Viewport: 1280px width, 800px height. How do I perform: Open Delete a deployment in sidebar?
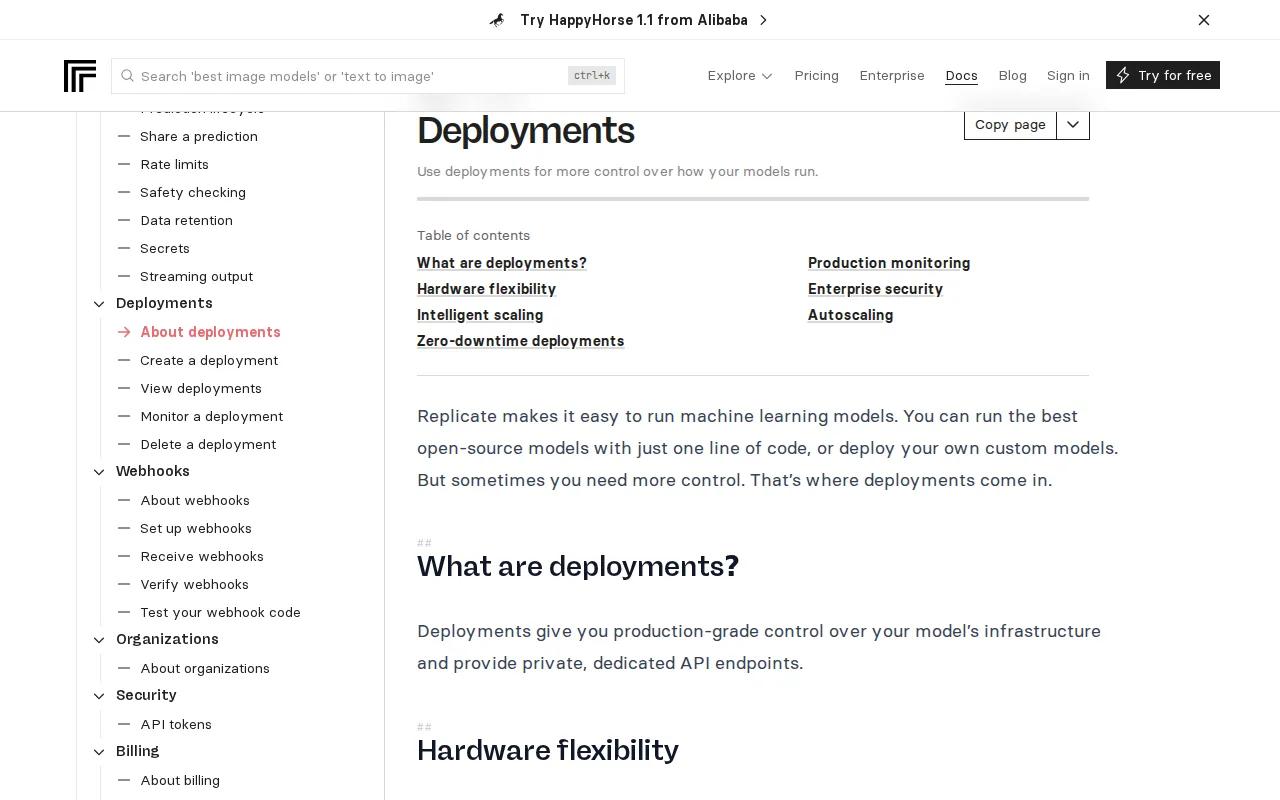pyautogui.click(x=208, y=444)
